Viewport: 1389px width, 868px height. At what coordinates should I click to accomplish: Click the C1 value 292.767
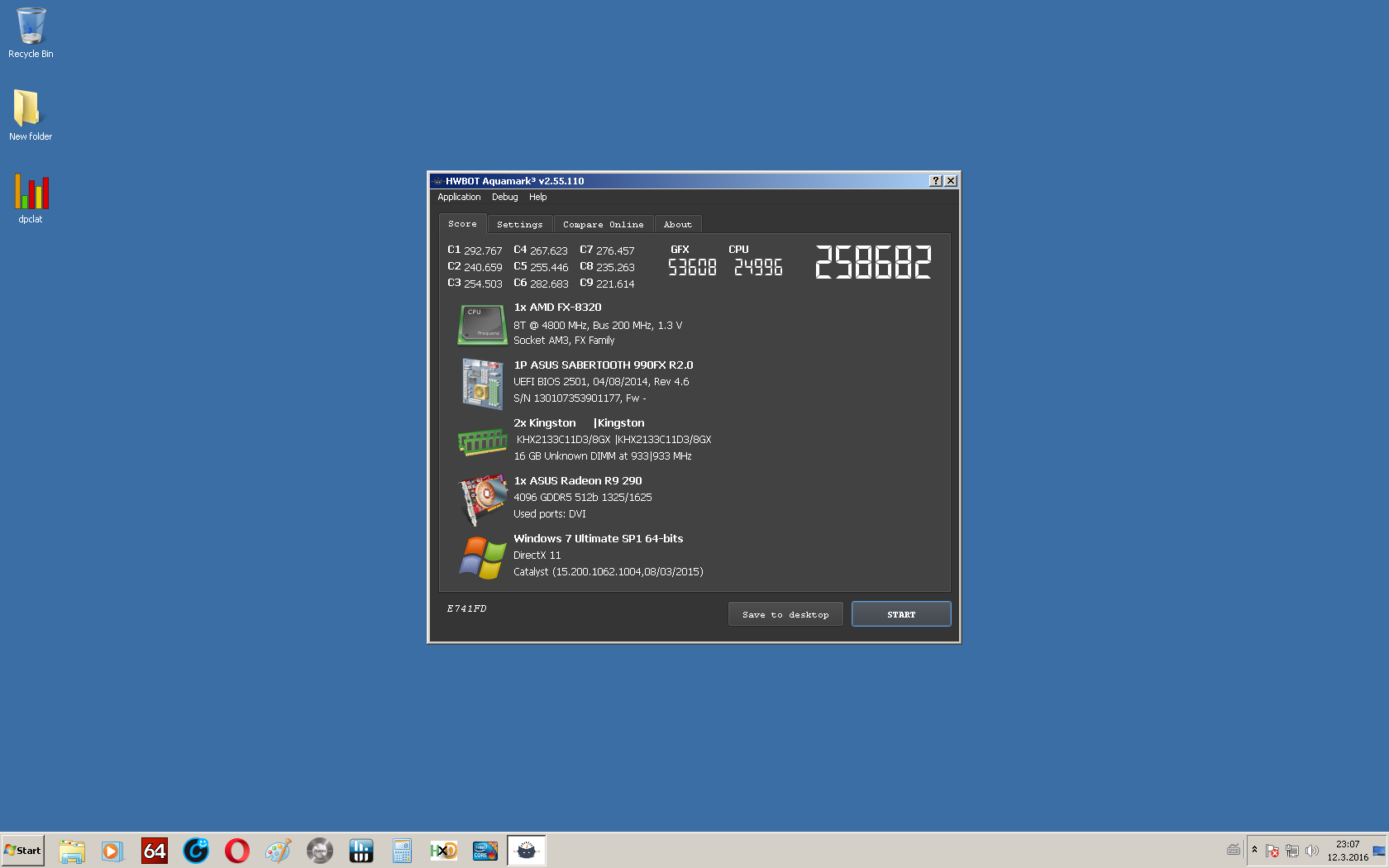pyautogui.click(x=483, y=250)
